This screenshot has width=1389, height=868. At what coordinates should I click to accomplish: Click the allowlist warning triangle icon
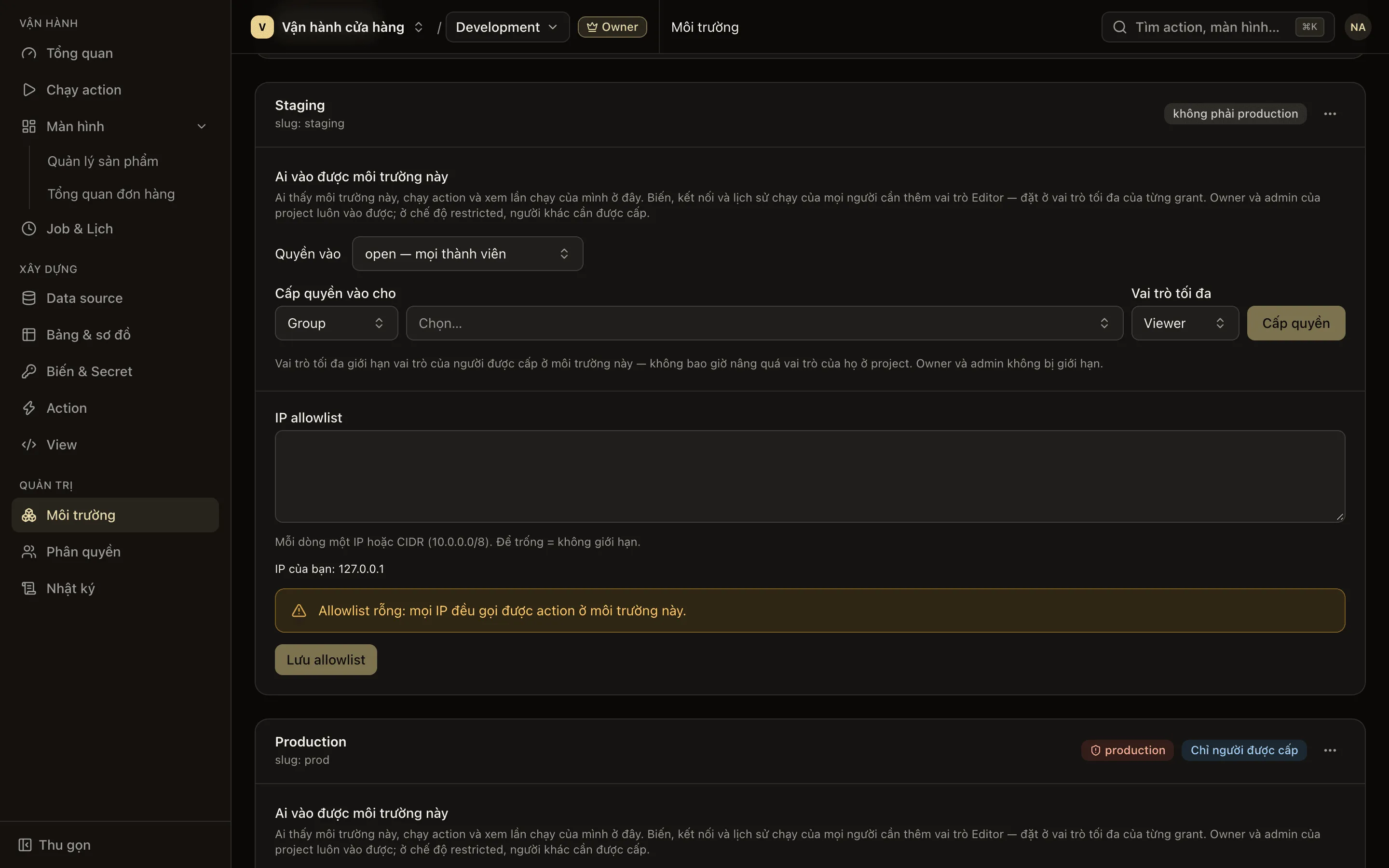coord(299,610)
